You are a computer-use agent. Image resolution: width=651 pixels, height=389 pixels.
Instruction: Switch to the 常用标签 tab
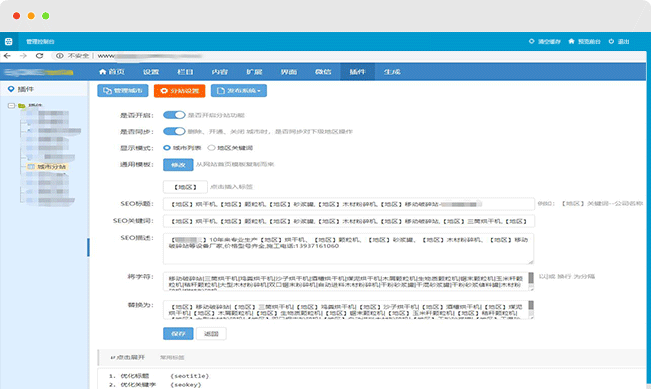click(x=172, y=357)
